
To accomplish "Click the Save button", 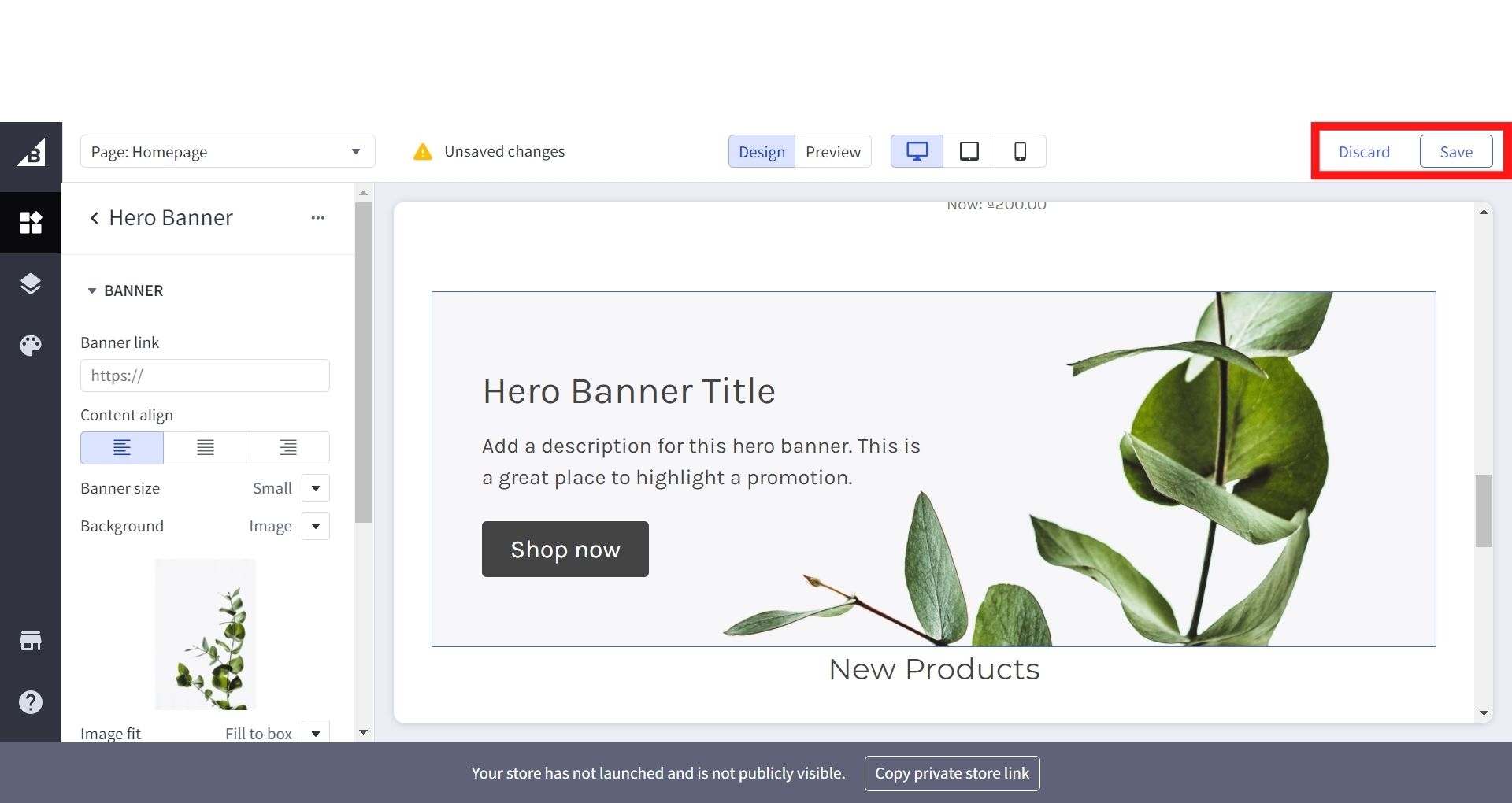I will [x=1455, y=152].
